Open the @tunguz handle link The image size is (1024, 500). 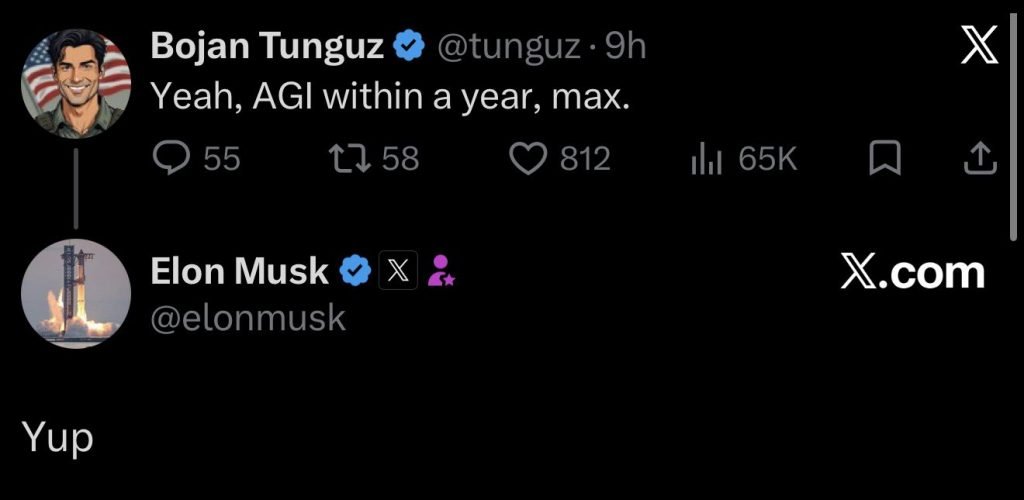(x=507, y=46)
